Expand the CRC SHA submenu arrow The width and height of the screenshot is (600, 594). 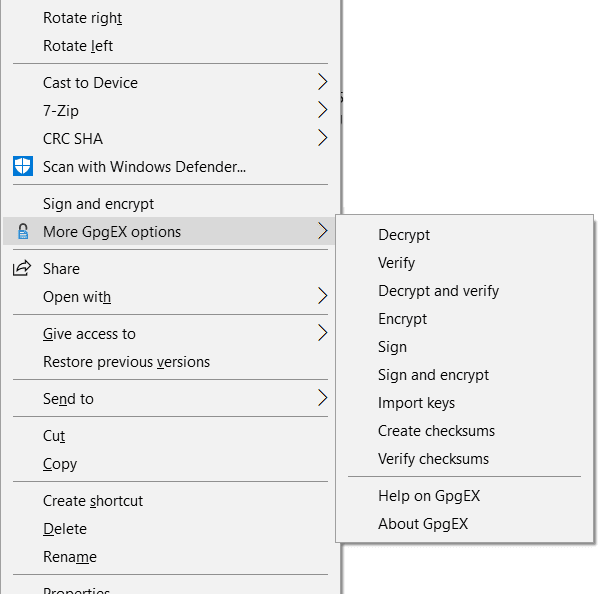322,138
